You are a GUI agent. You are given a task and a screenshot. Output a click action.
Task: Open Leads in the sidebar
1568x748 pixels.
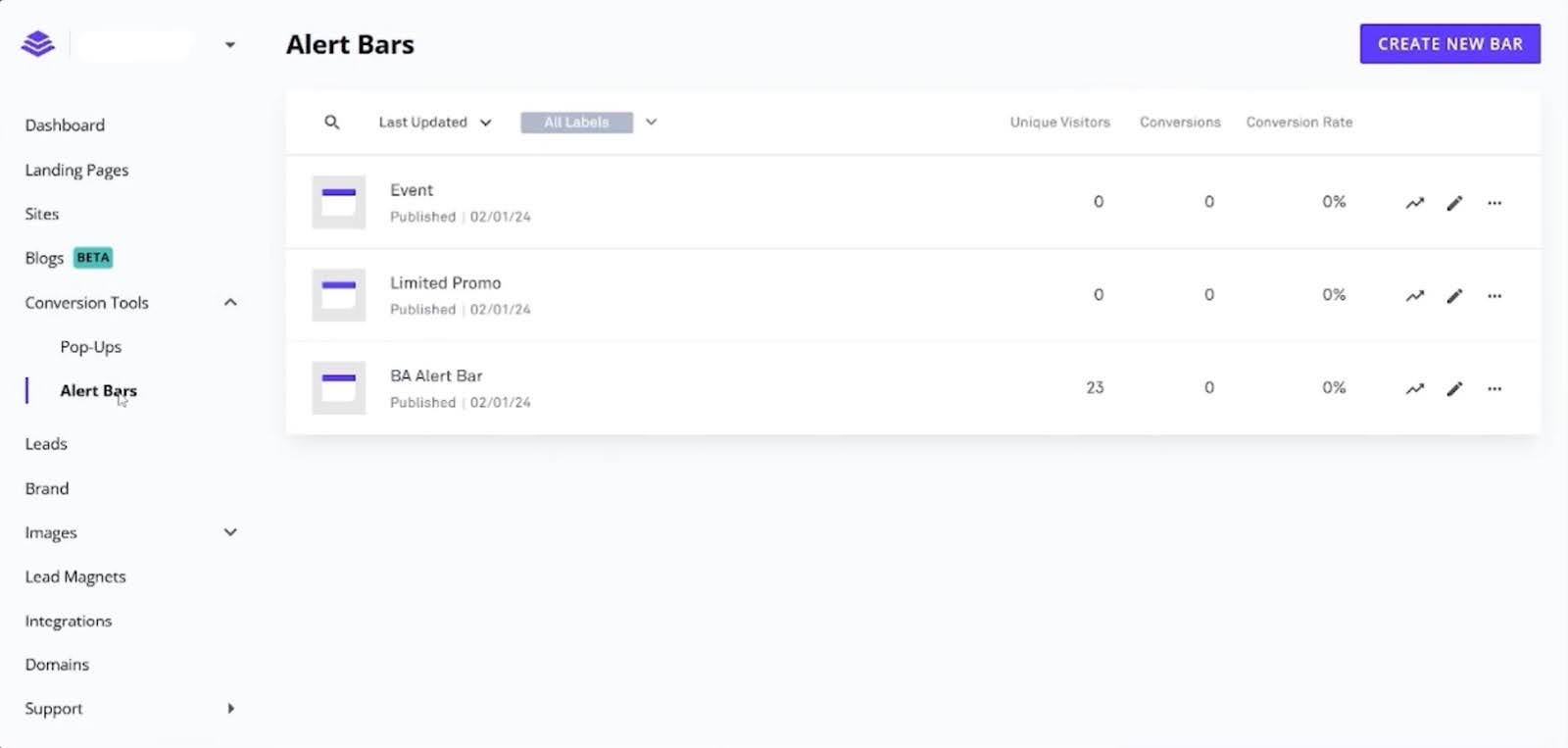(x=46, y=444)
